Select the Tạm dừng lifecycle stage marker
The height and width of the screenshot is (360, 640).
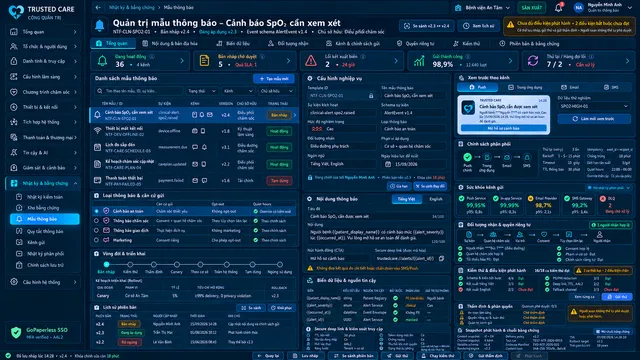tap(252, 264)
